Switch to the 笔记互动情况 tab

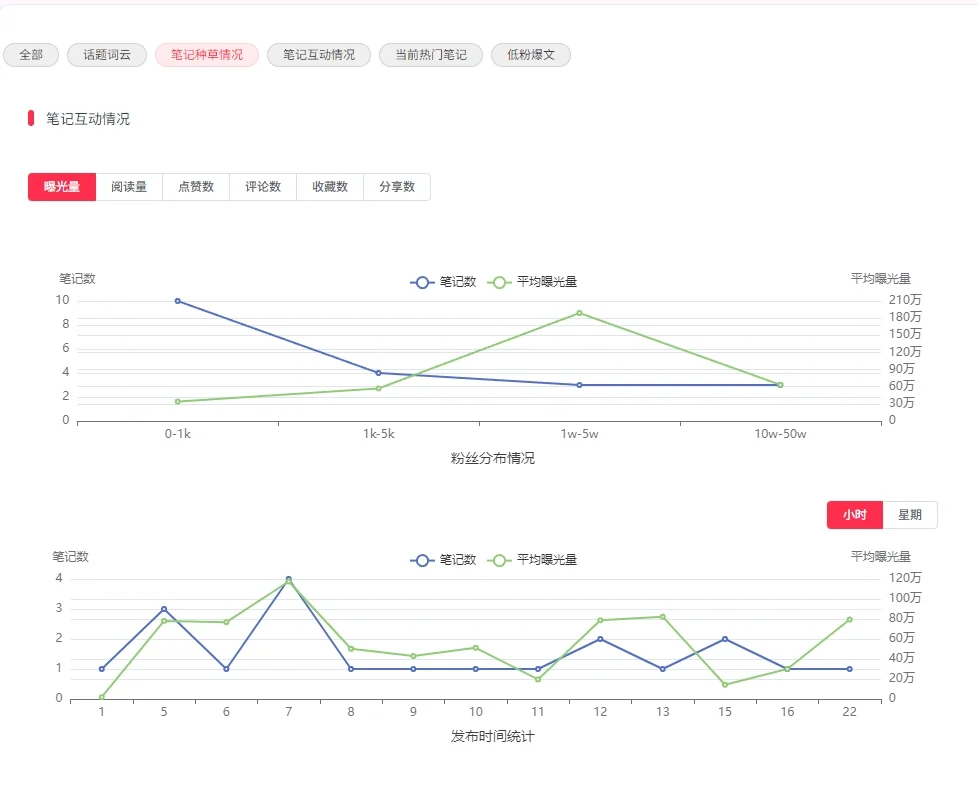pyautogui.click(x=319, y=55)
